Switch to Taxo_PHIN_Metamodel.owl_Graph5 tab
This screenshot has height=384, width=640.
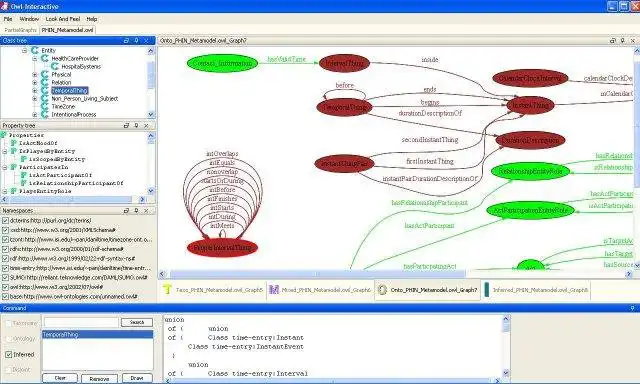pos(213,290)
